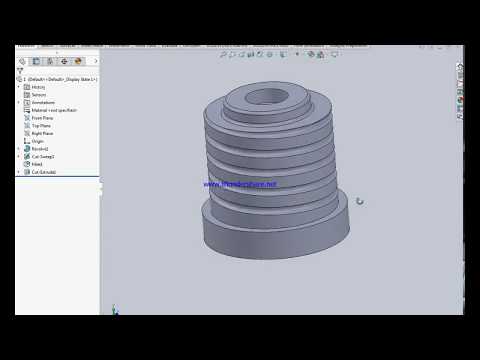Viewport: 480px width, 360px height.
Task: Select Sensors in the feature tree
Action: [x=35, y=95]
